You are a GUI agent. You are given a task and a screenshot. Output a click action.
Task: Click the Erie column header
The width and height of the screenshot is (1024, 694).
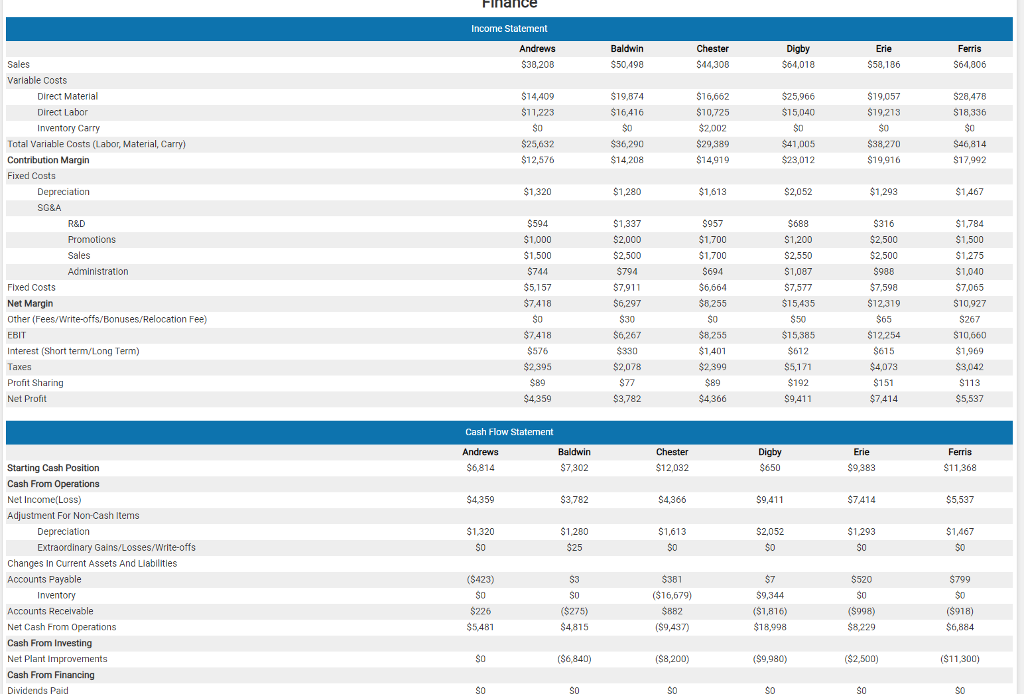pyautogui.click(x=883, y=48)
